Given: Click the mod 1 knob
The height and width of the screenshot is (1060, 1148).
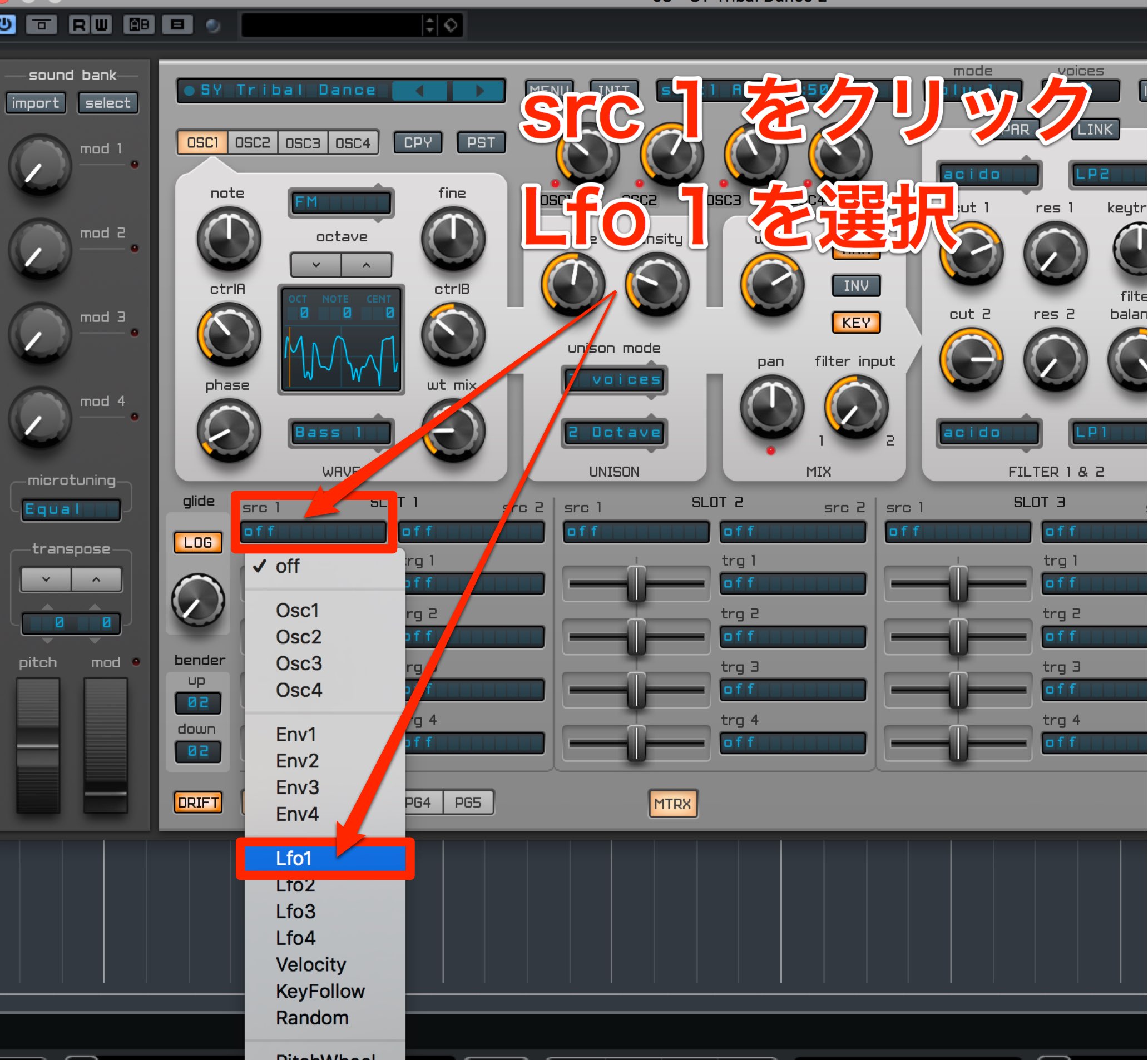Looking at the screenshot, I should pyautogui.click(x=39, y=165).
